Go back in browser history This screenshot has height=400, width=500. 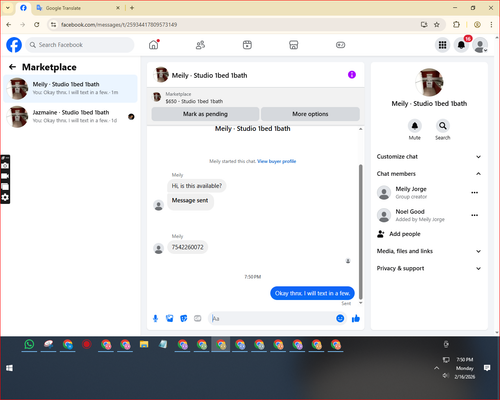tap(9, 24)
